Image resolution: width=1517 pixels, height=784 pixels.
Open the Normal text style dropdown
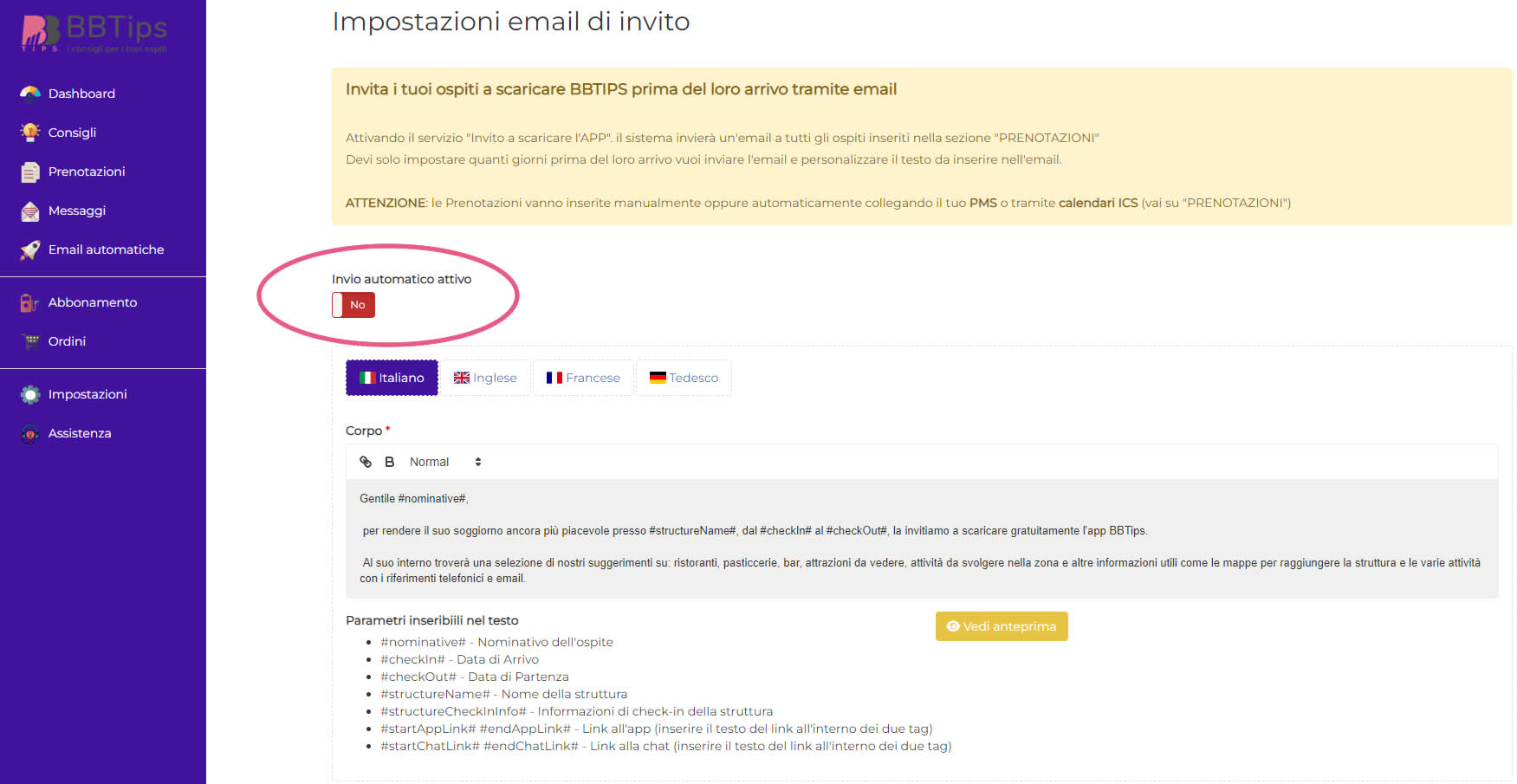pyautogui.click(x=445, y=462)
